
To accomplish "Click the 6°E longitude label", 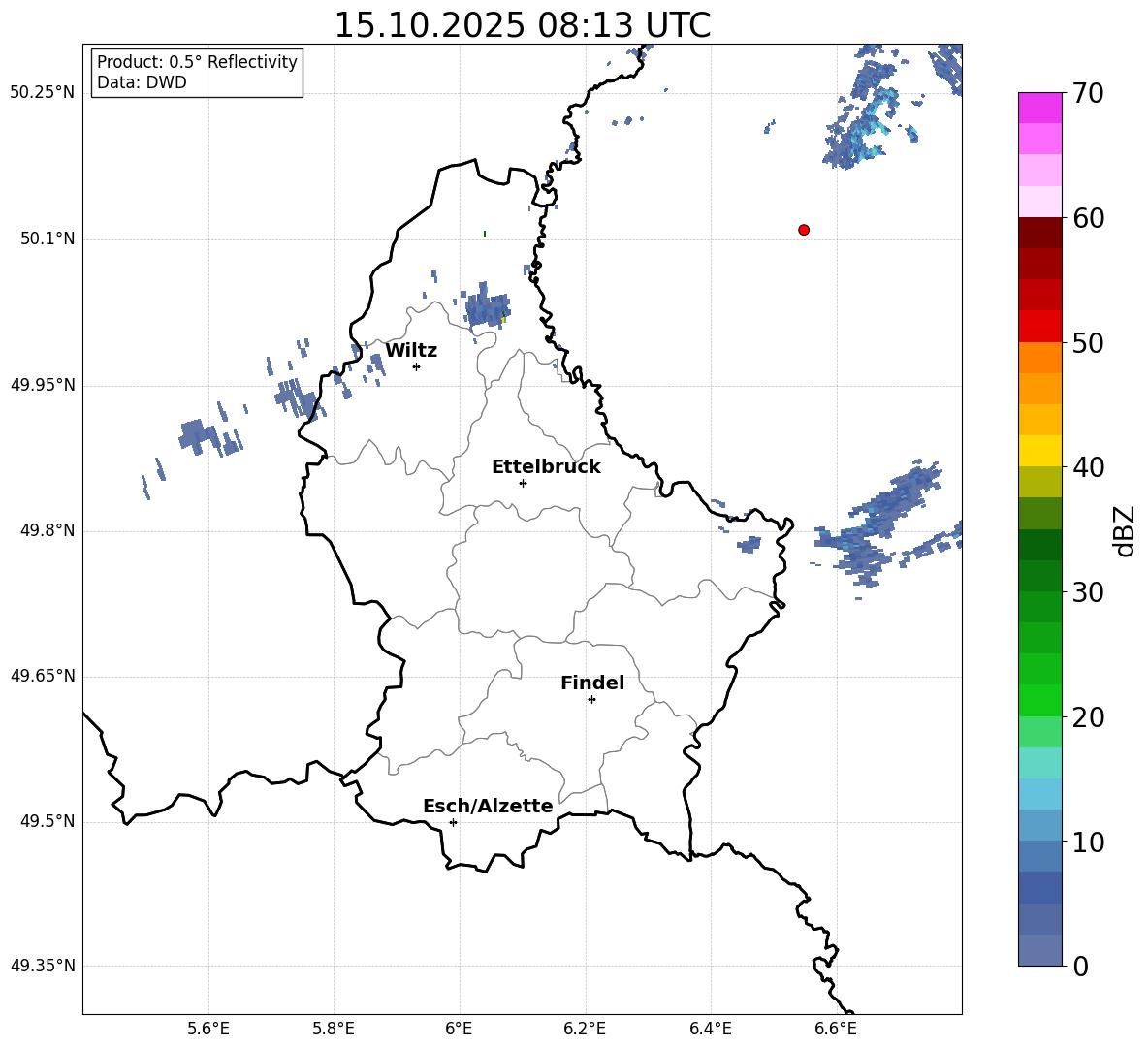I will [459, 1029].
